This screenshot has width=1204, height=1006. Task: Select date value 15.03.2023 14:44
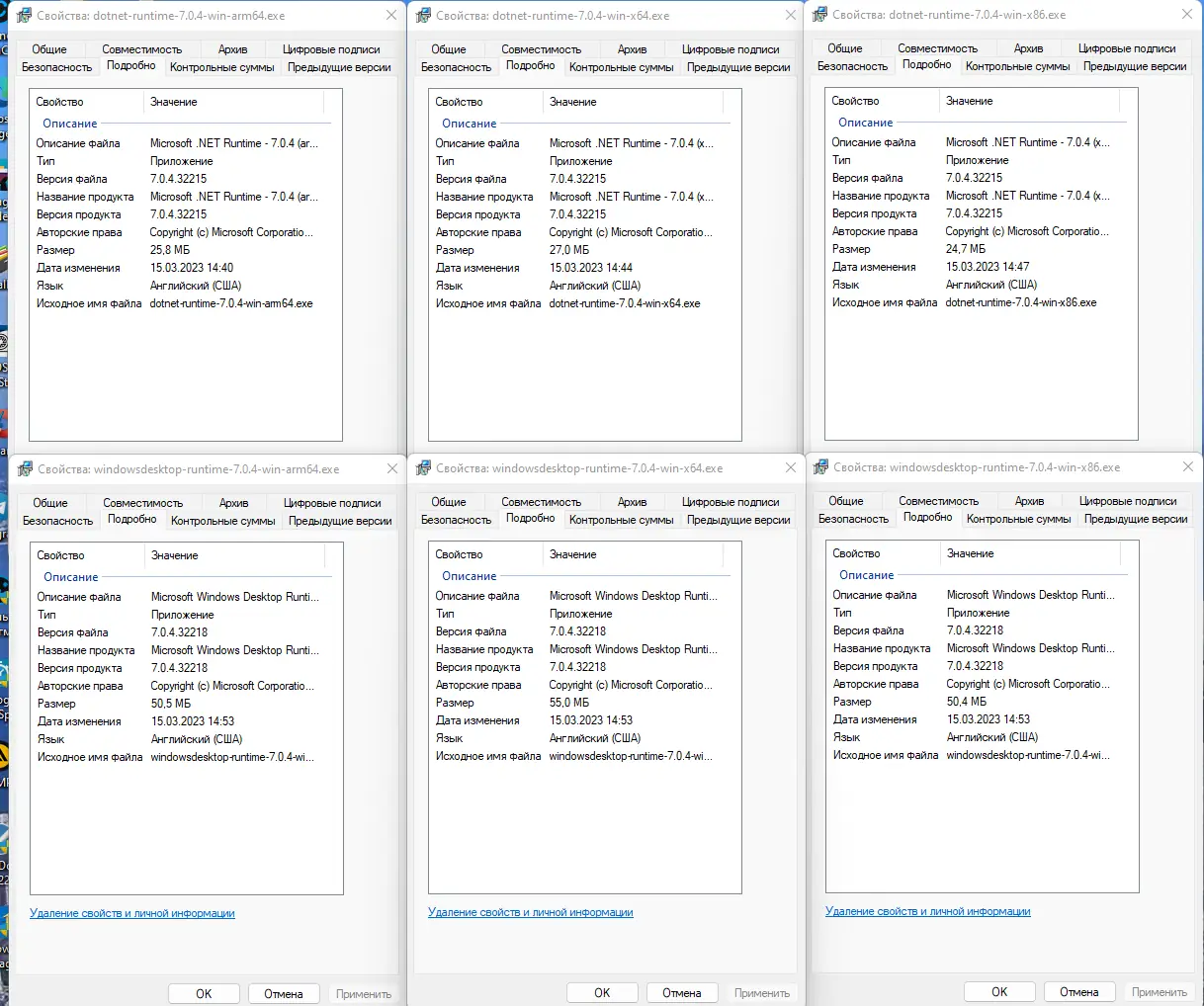(x=591, y=268)
